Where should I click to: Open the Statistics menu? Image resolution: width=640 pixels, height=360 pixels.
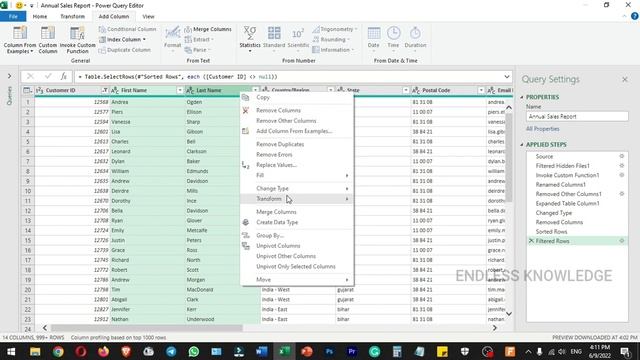coord(250,39)
